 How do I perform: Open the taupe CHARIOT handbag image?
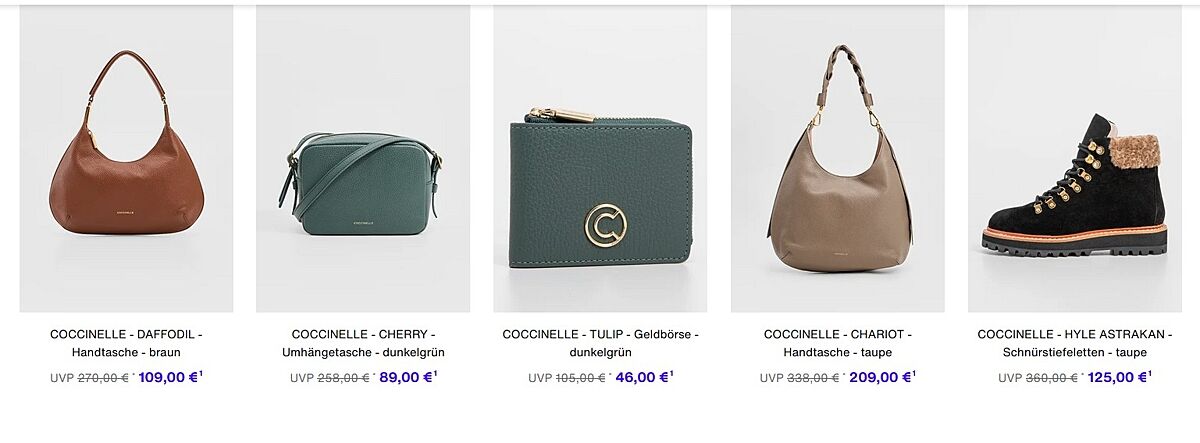click(x=837, y=158)
